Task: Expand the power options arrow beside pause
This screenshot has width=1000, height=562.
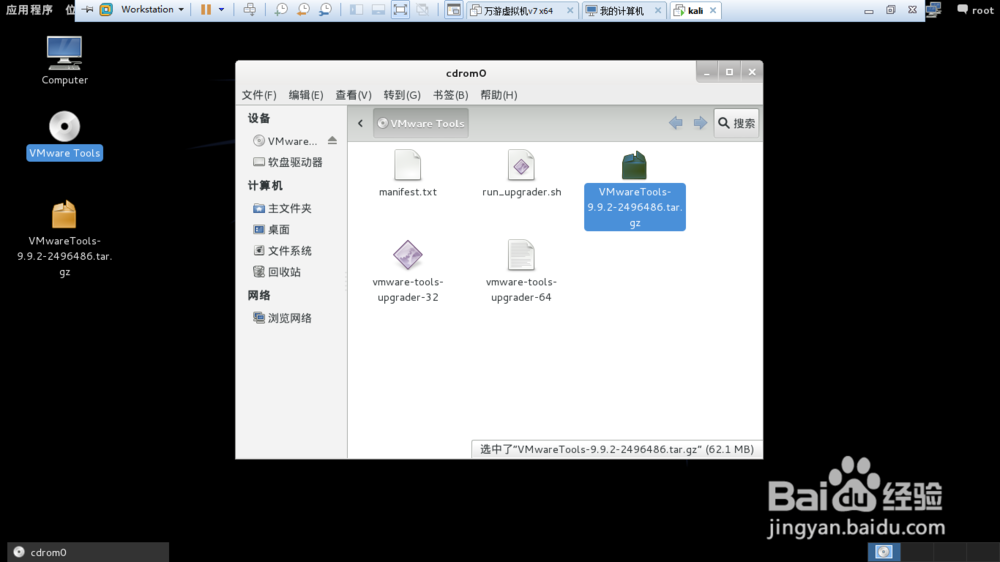Action: click(x=221, y=10)
